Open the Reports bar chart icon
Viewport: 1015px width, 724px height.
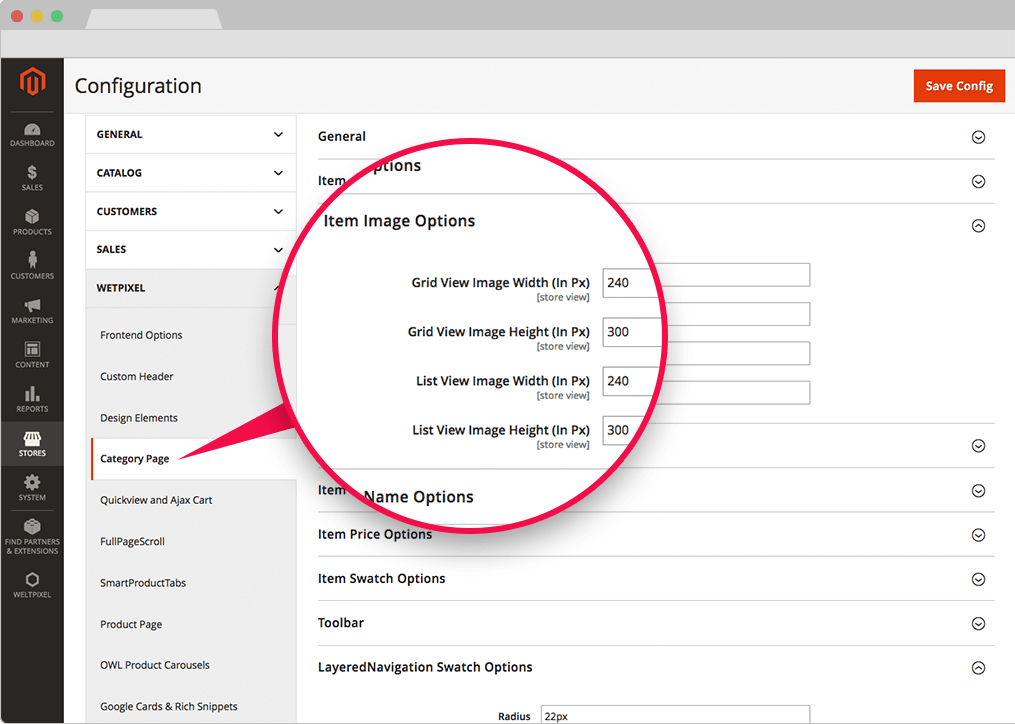[32, 399]
